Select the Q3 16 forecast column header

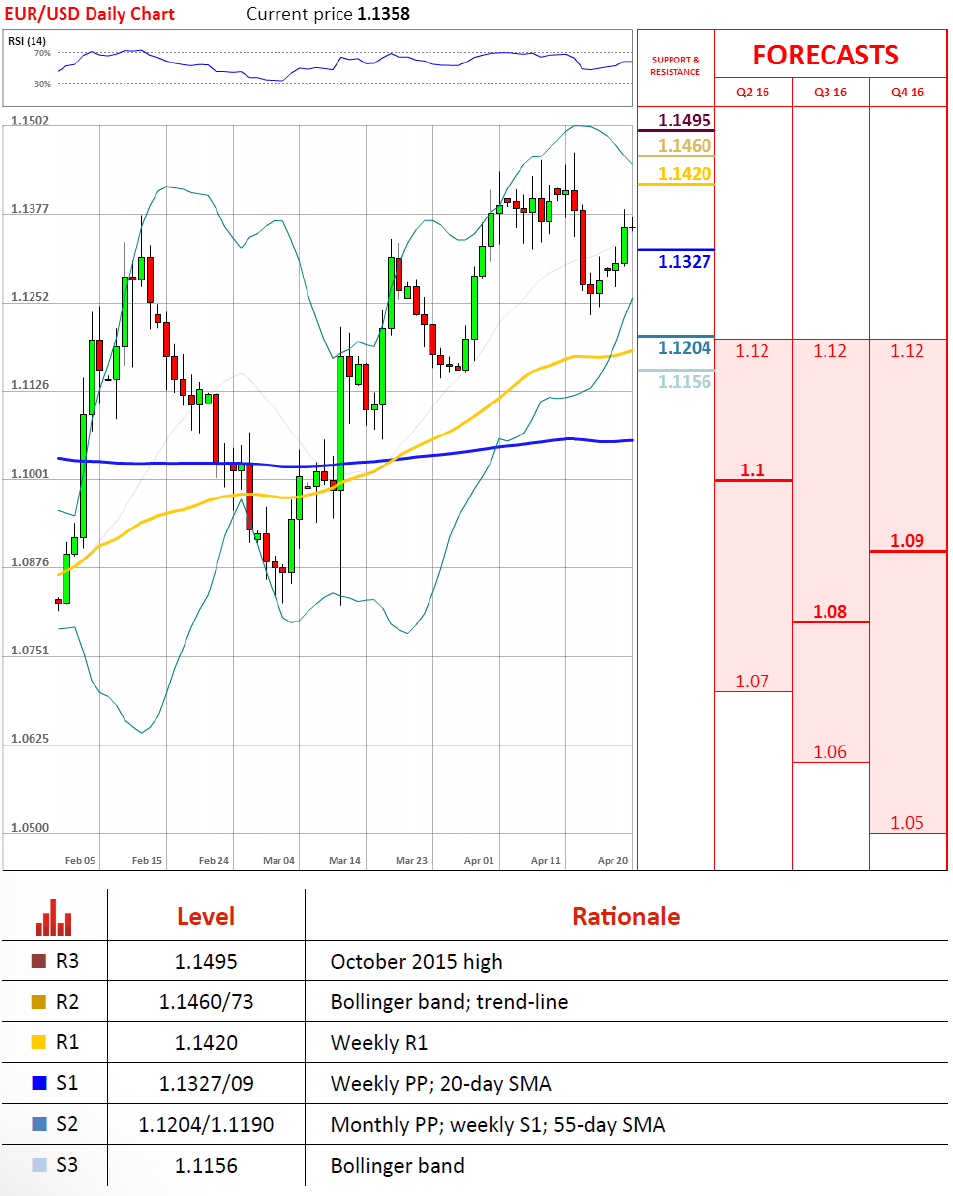tap(830, 92)
